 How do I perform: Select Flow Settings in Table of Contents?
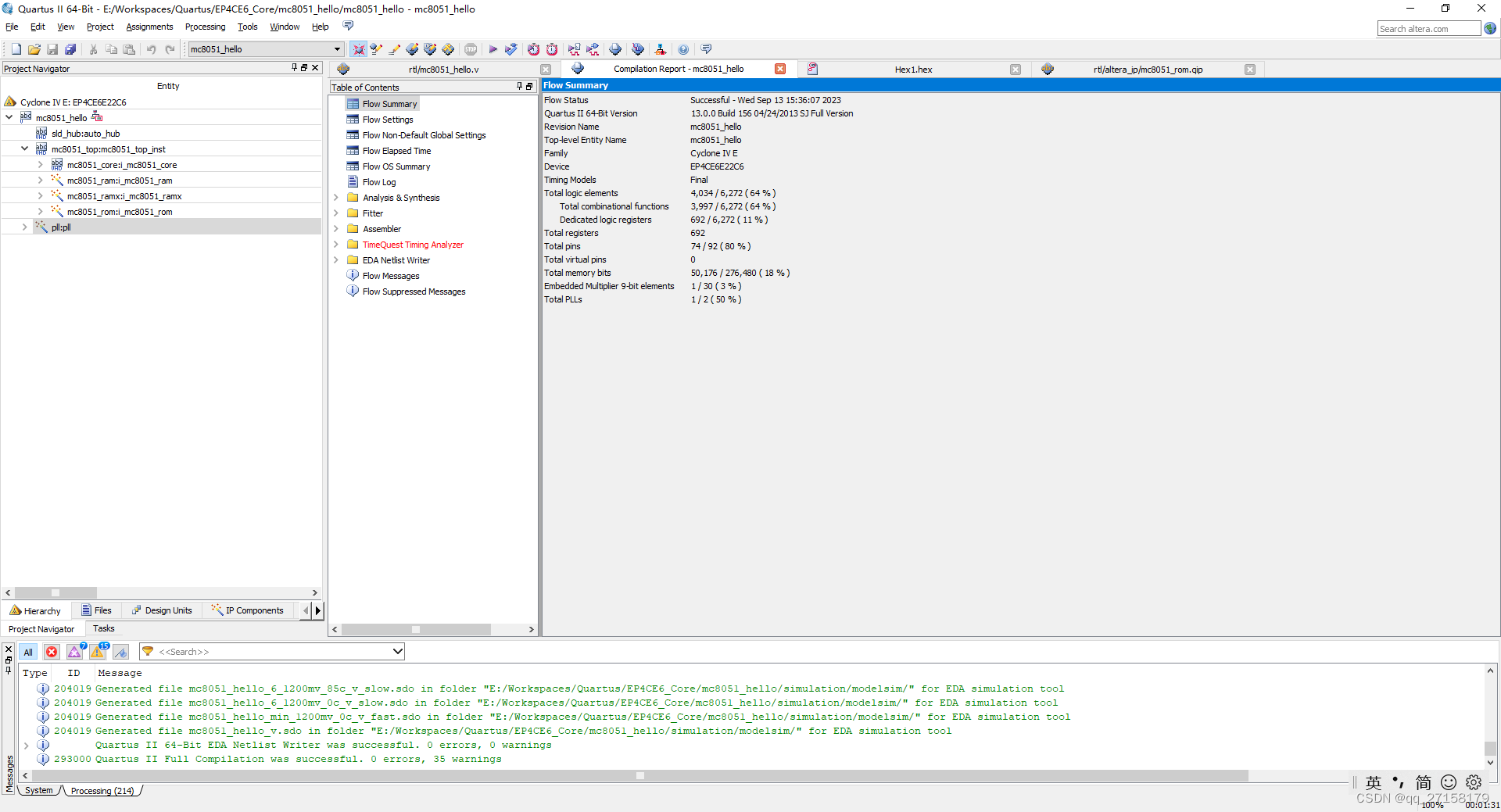[x=388, y=120]
